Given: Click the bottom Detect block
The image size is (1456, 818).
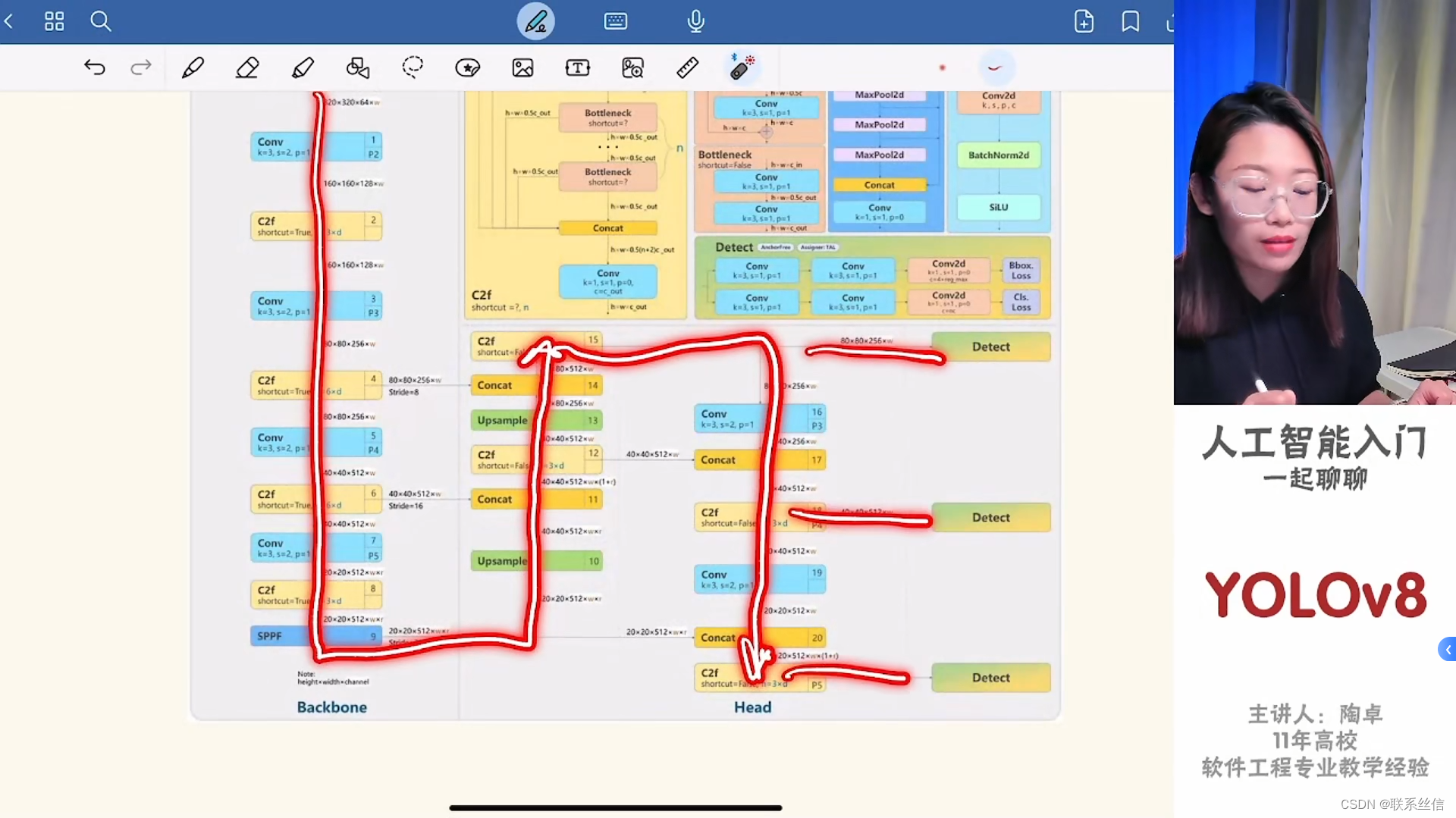Looking at the screenshot, I should (991, 678).
